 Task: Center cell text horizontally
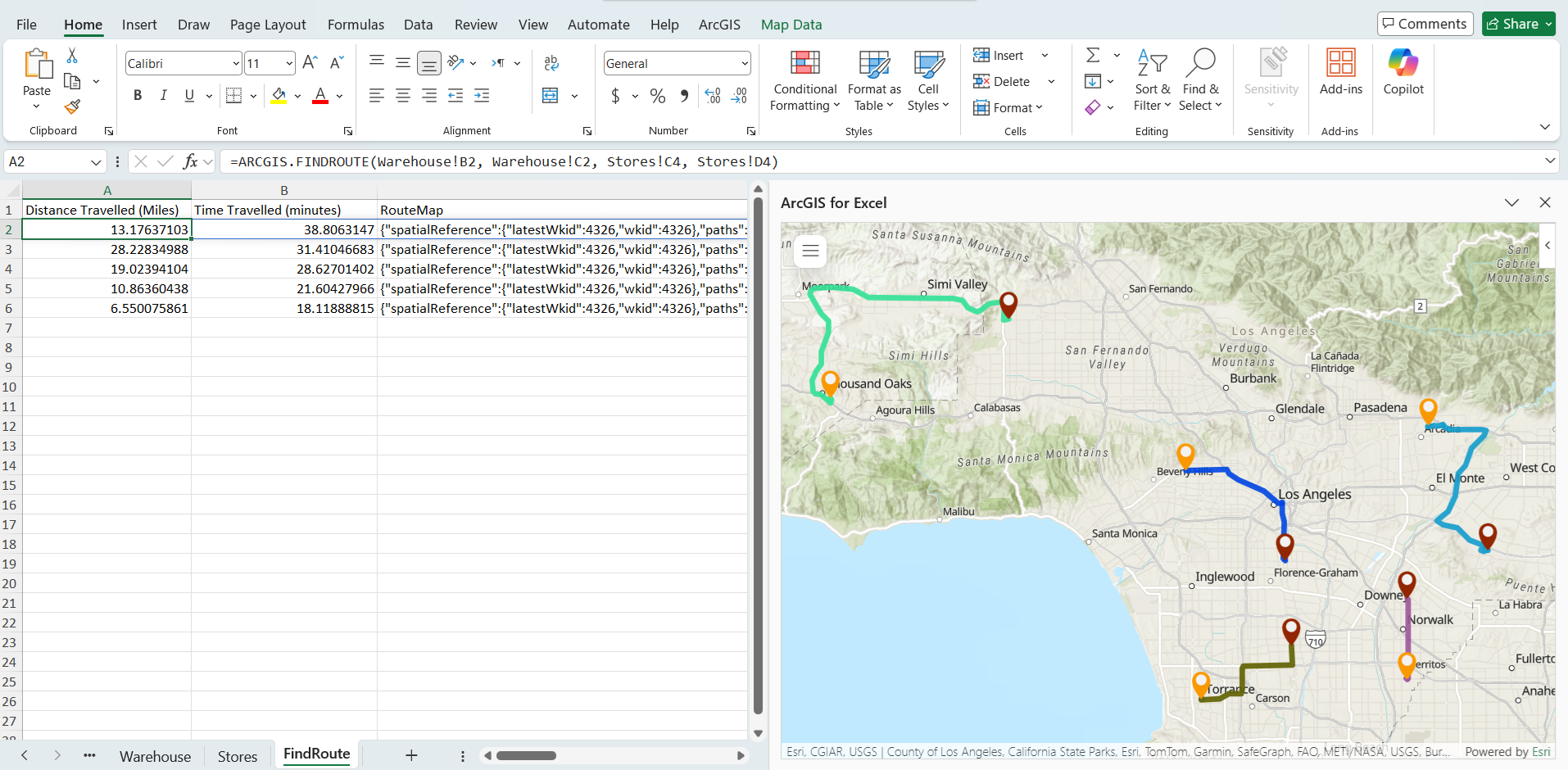[x=403, y=96]
